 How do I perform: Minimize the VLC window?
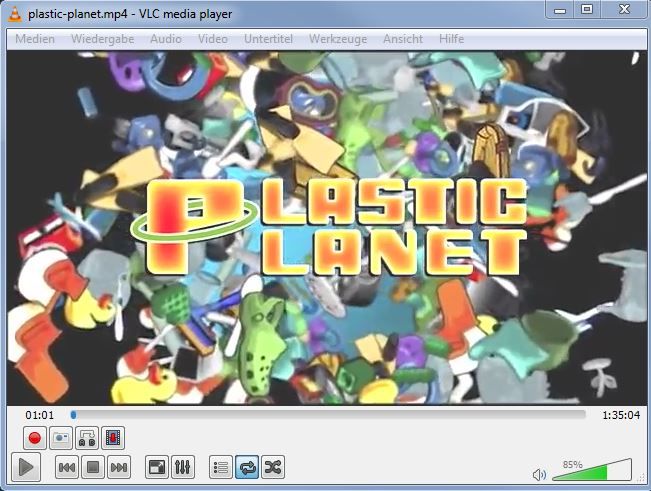pos(560,10)
